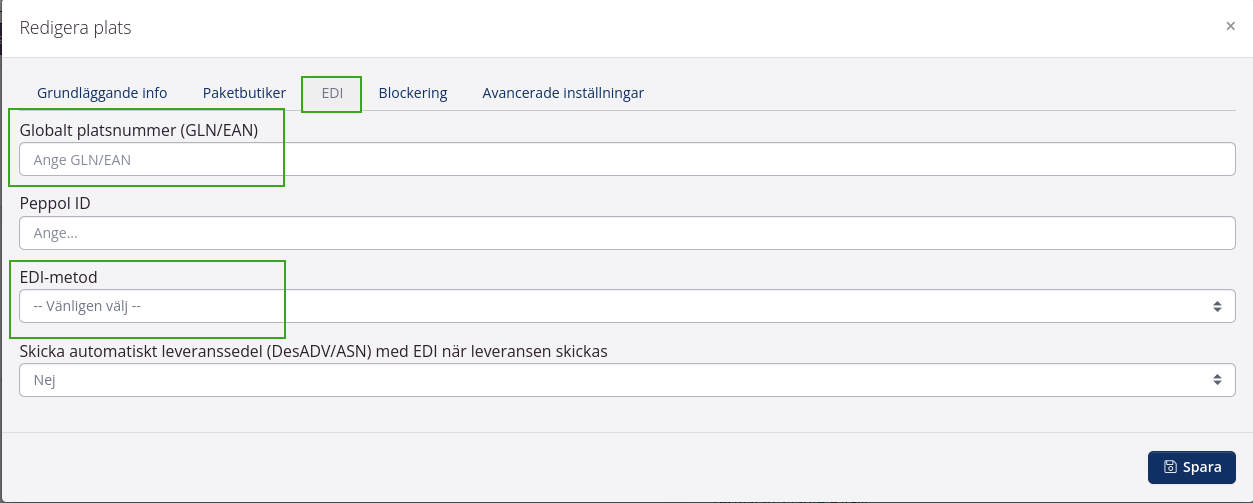The image size is (1253, 503).
Task: Click the arrow icon on the Nej selector
Action: coord(1217,380)
